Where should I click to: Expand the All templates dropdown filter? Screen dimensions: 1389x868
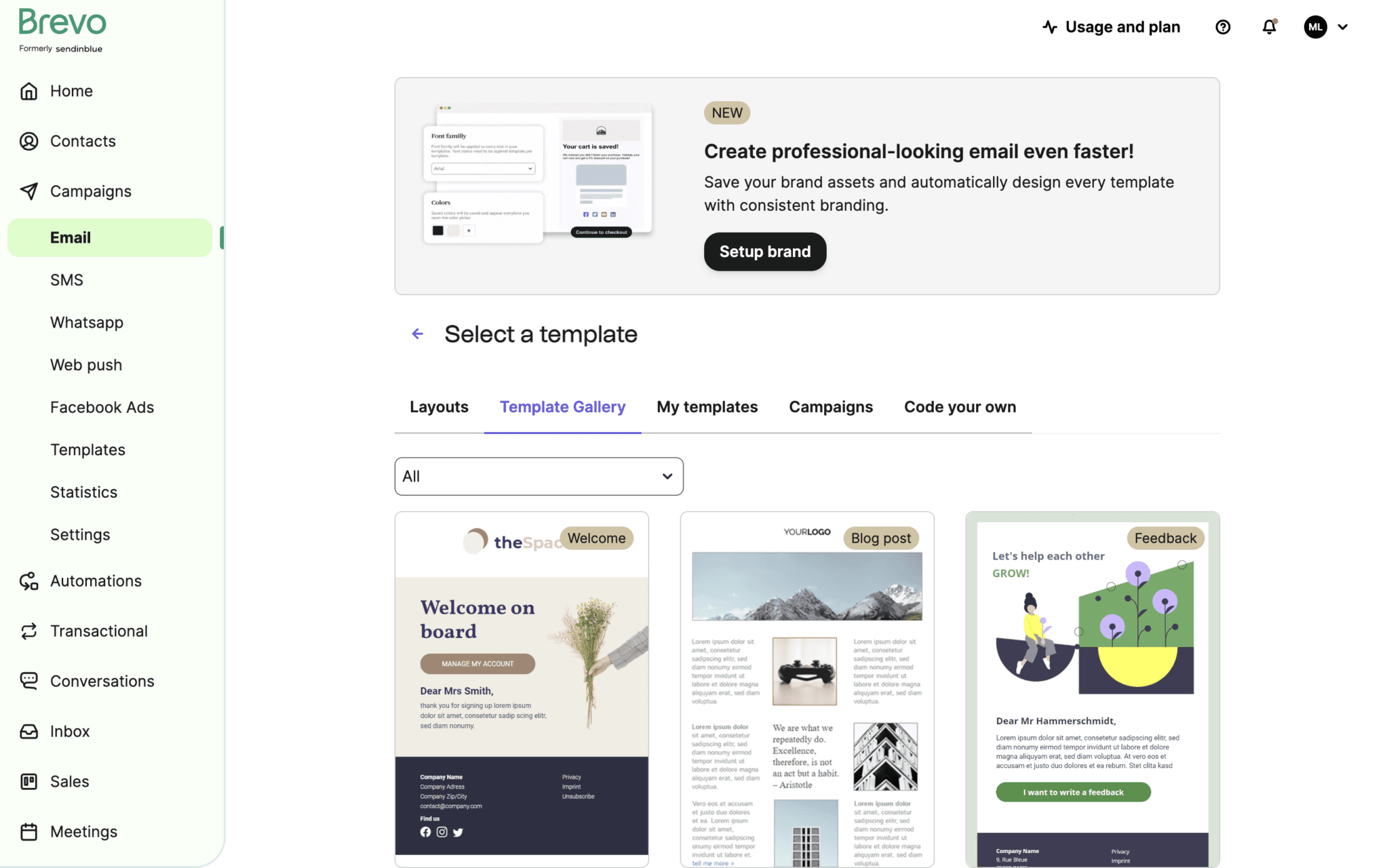tap(539, 476)
